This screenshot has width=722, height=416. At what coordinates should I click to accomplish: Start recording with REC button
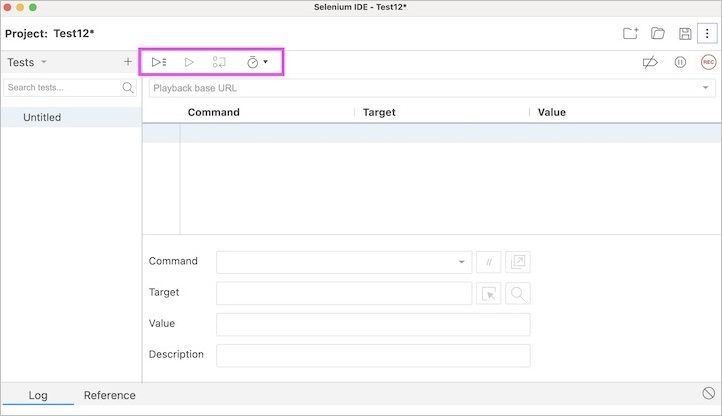[x=708, y=62]
